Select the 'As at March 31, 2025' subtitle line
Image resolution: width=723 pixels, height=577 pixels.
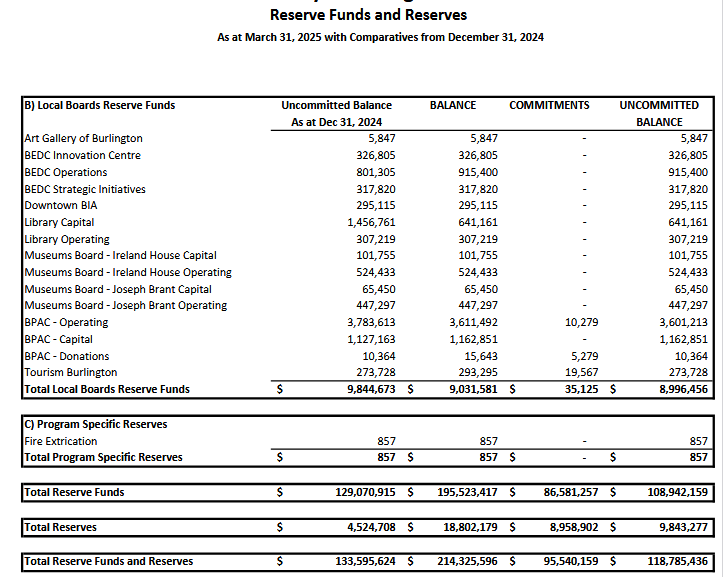tap(380, 37)
